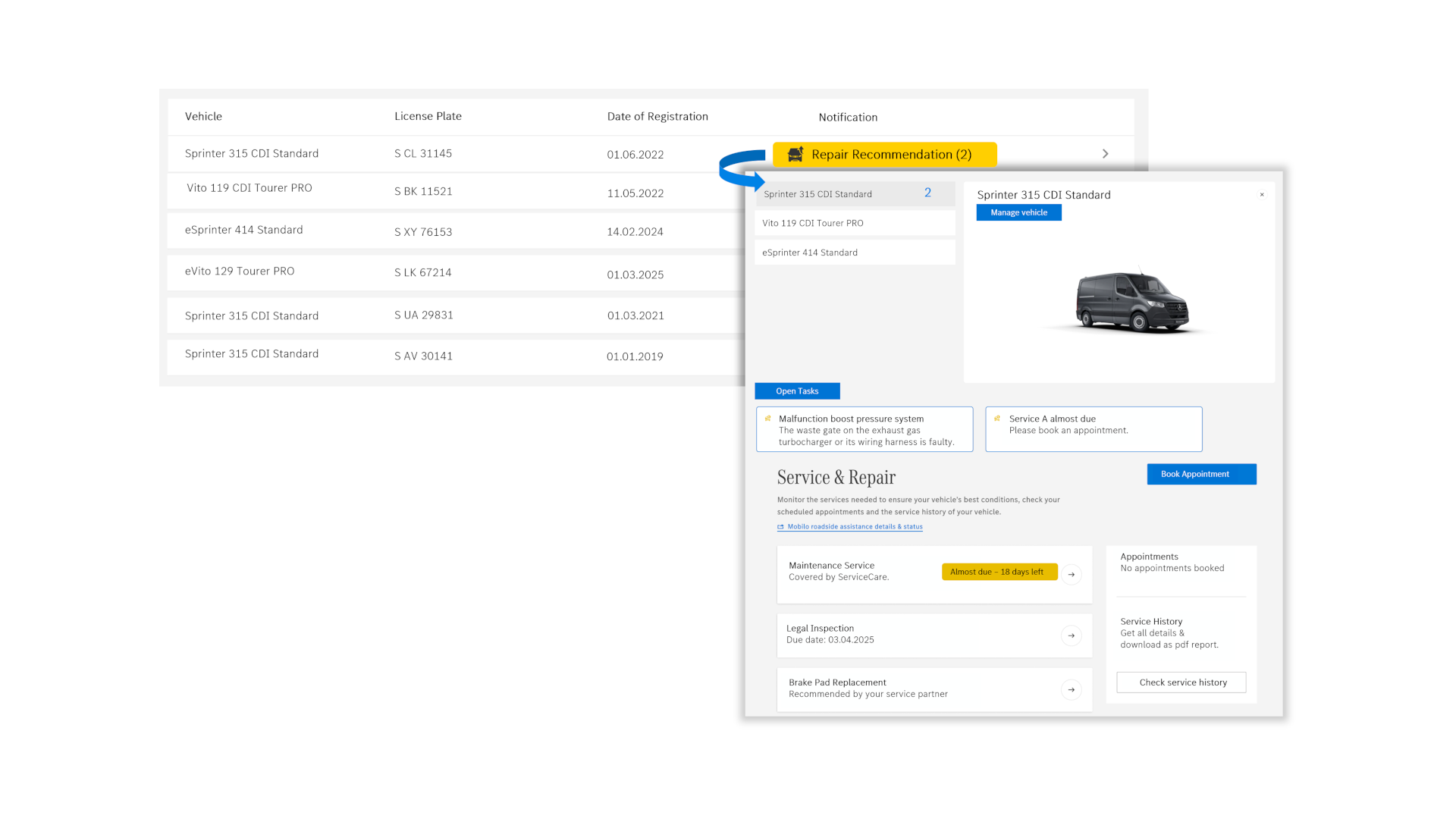Switch to the eSprinter 414 Standard tab
1456x819 pixels.
tap(810, 252)
